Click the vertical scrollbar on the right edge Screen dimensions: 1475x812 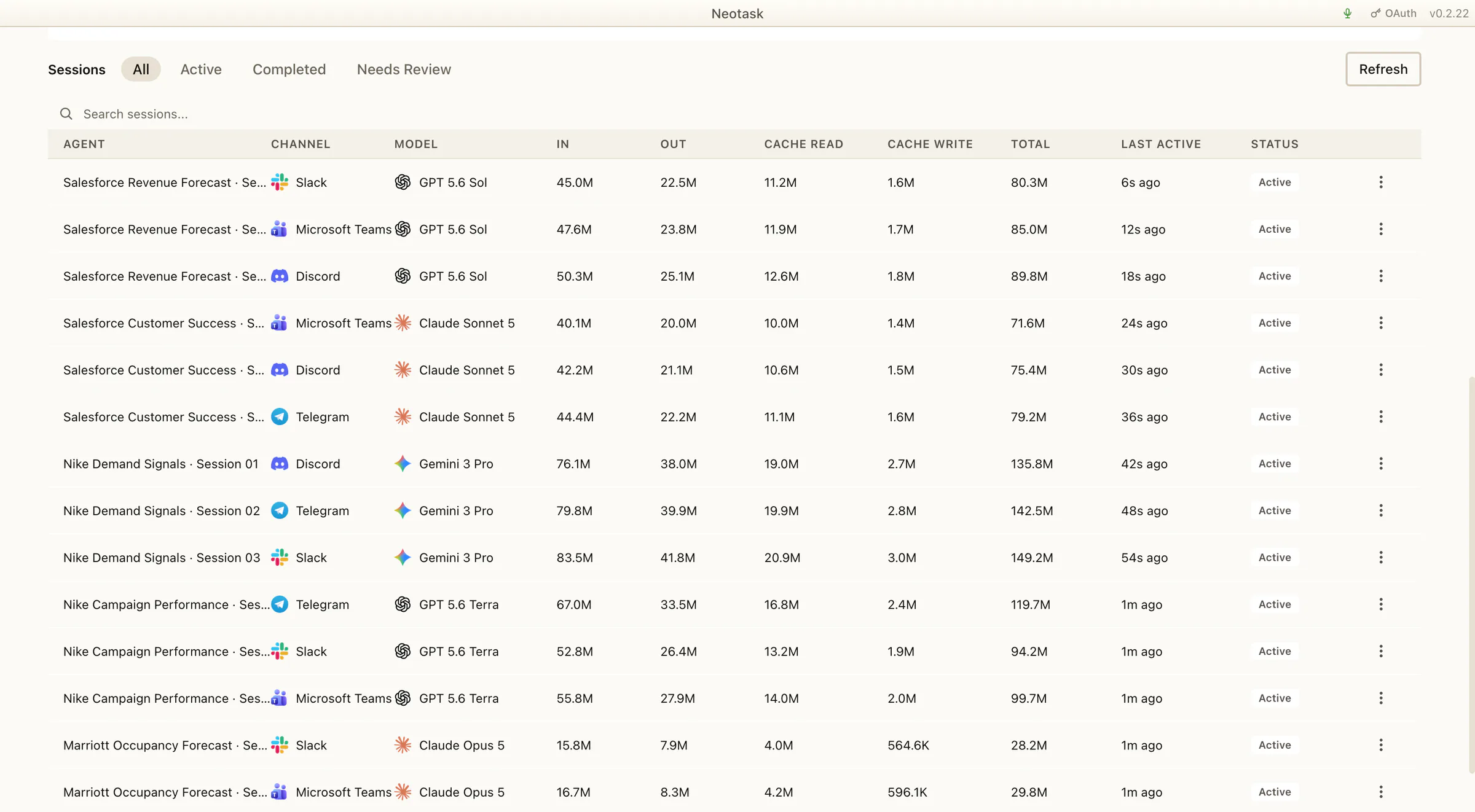(x=1471, y=574)
